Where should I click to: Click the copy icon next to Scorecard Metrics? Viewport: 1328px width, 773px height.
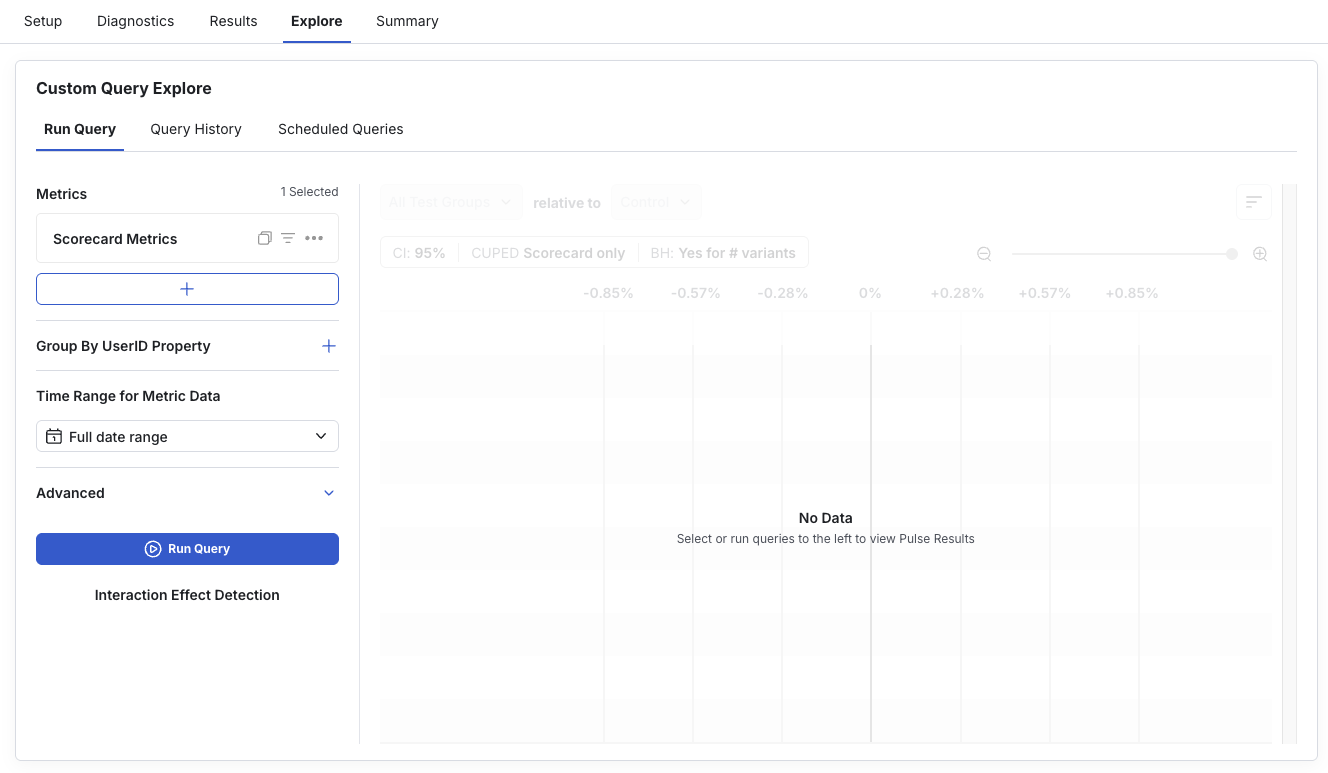click(x=264, y=238)
